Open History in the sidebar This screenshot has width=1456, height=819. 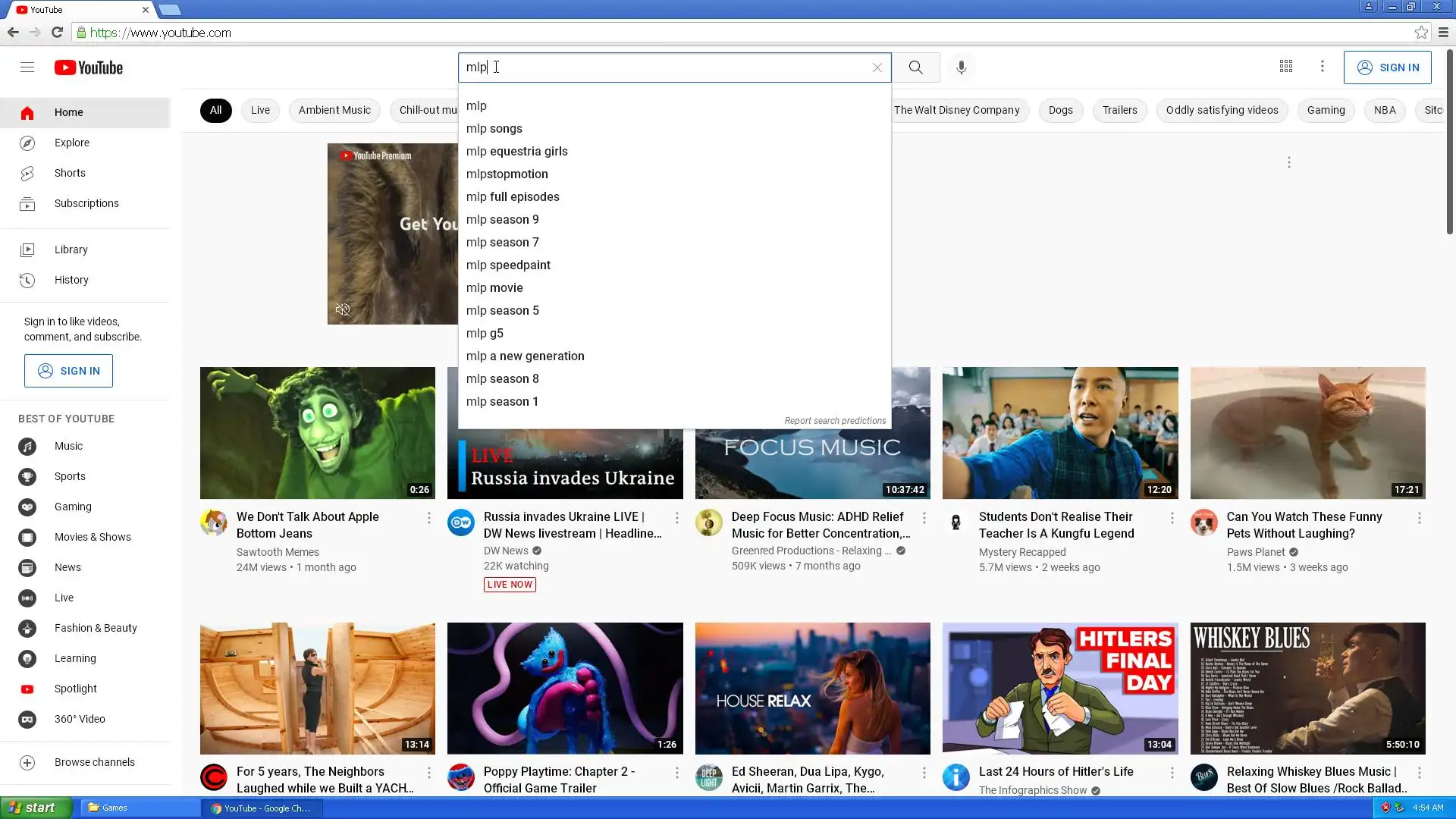[71, 280]
